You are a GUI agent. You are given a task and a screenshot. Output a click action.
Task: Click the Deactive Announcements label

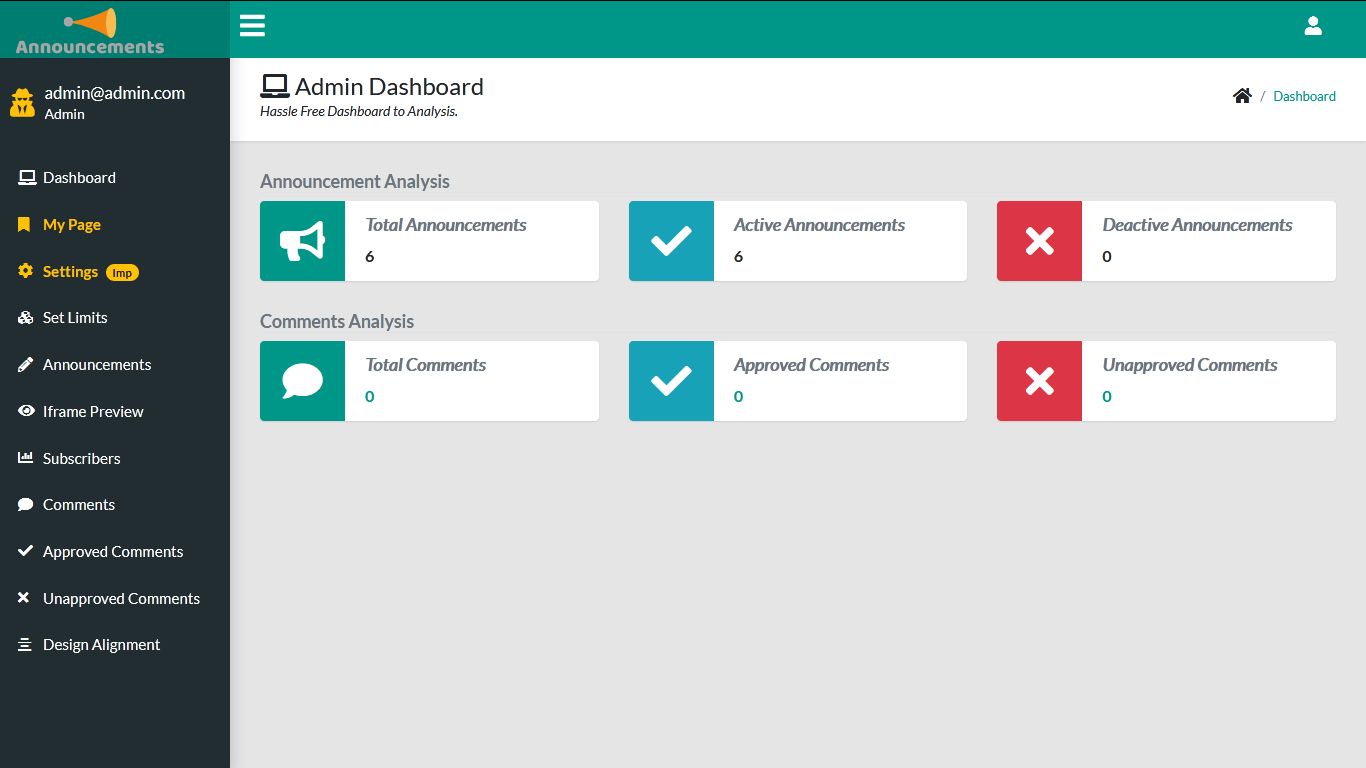[1197, 225]
